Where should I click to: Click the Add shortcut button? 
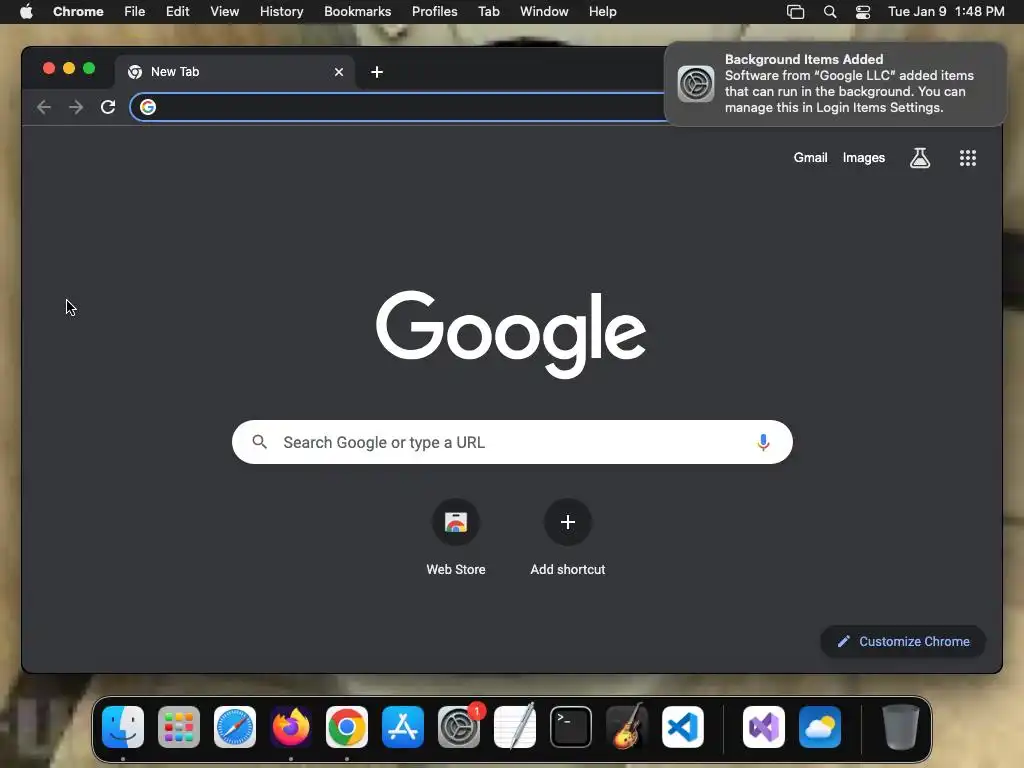(568, 537)
